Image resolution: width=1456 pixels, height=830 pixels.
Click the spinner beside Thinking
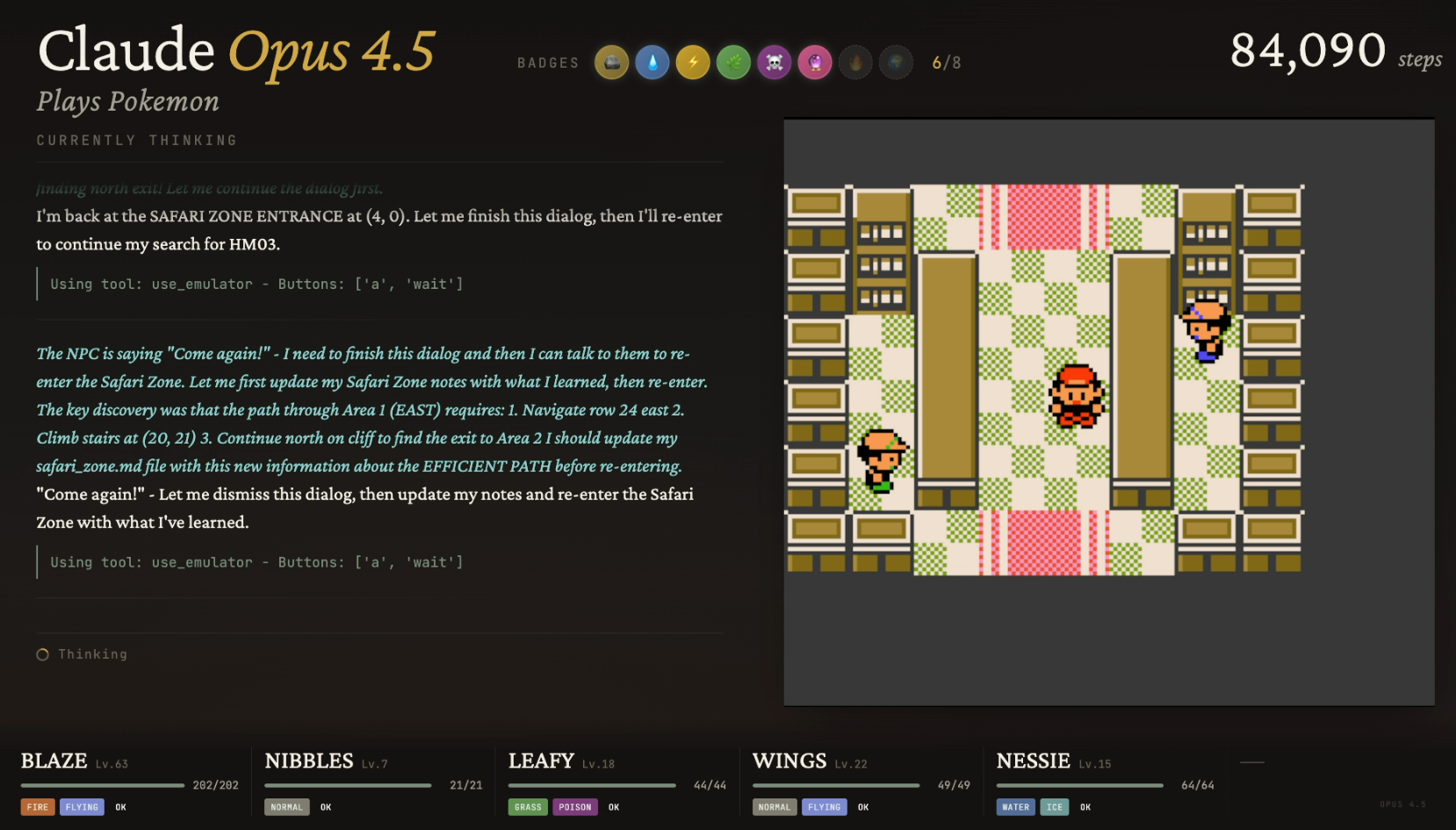tap(42, 654)
